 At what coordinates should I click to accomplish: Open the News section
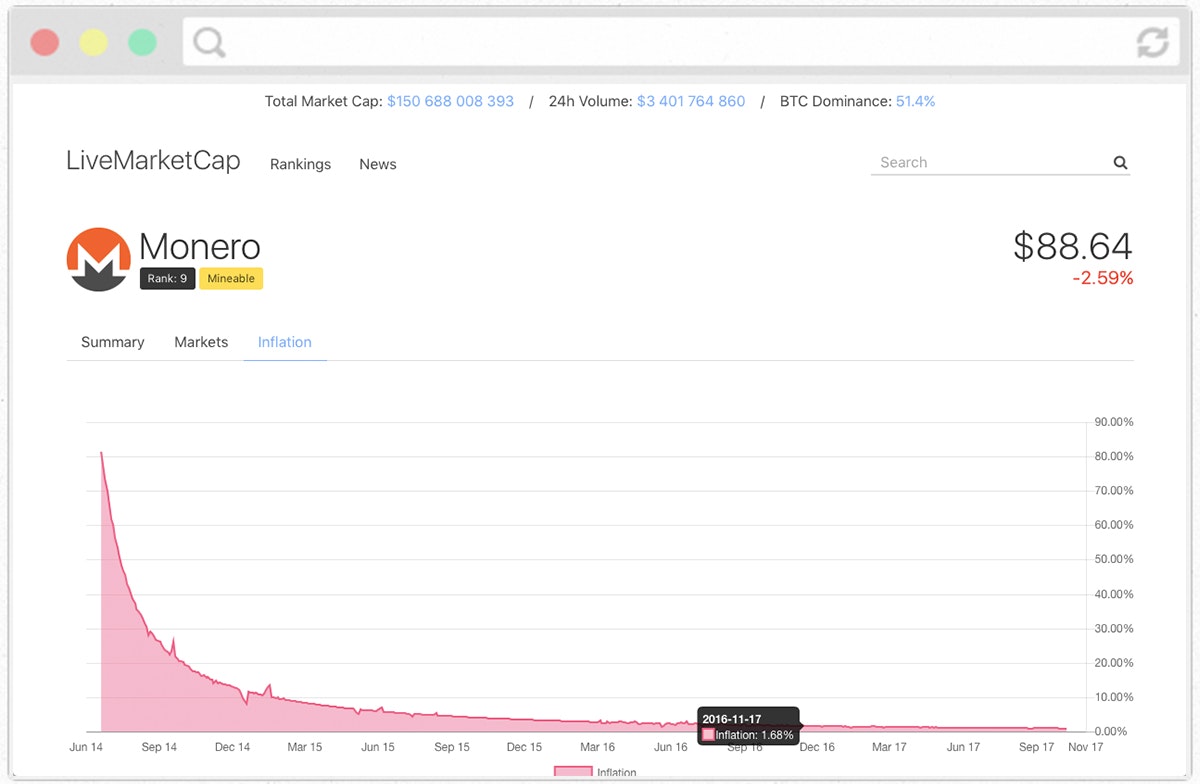tap(377, 164)
